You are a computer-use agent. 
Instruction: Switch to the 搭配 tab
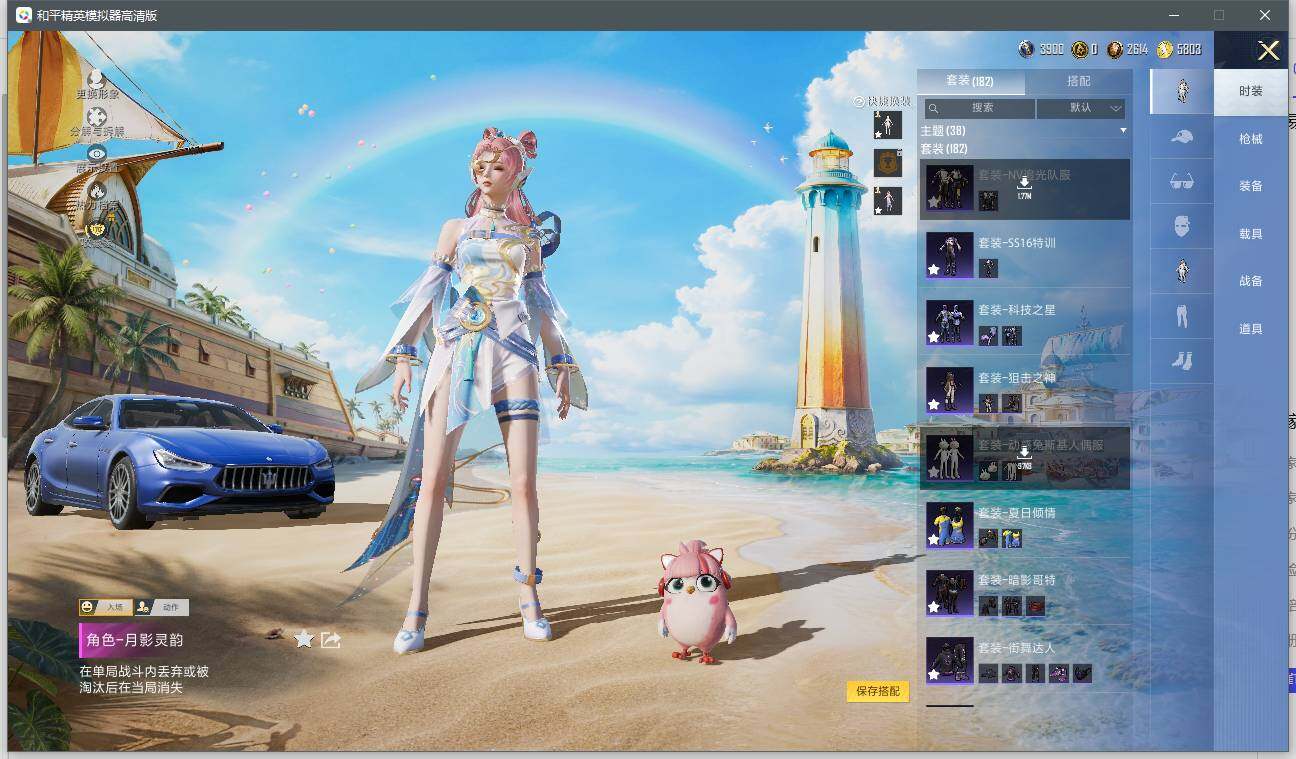pyautogui.click(x=1079, y=81)
